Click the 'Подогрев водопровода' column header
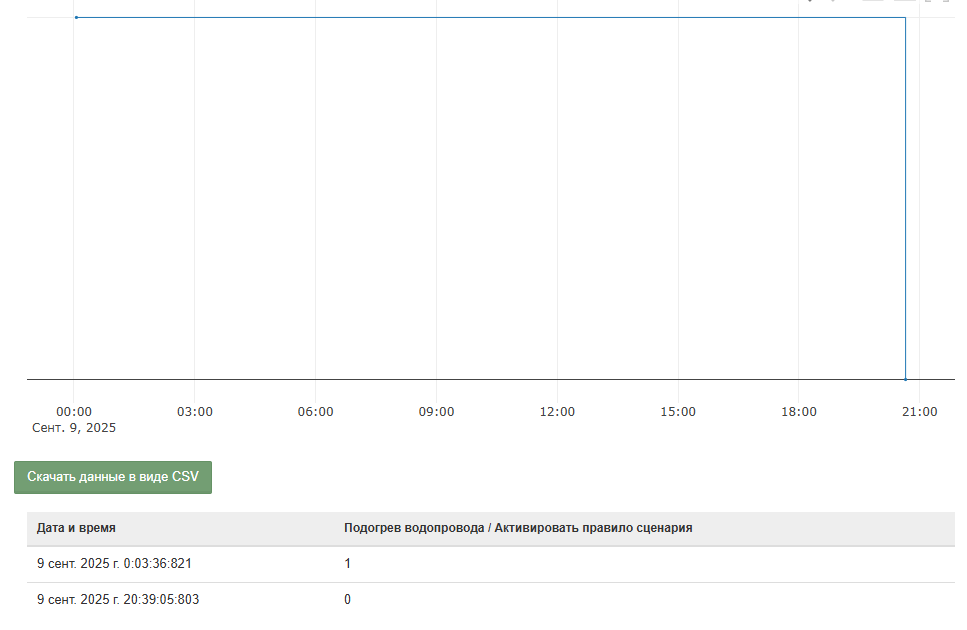967x630 pixels. pos(518,528)
